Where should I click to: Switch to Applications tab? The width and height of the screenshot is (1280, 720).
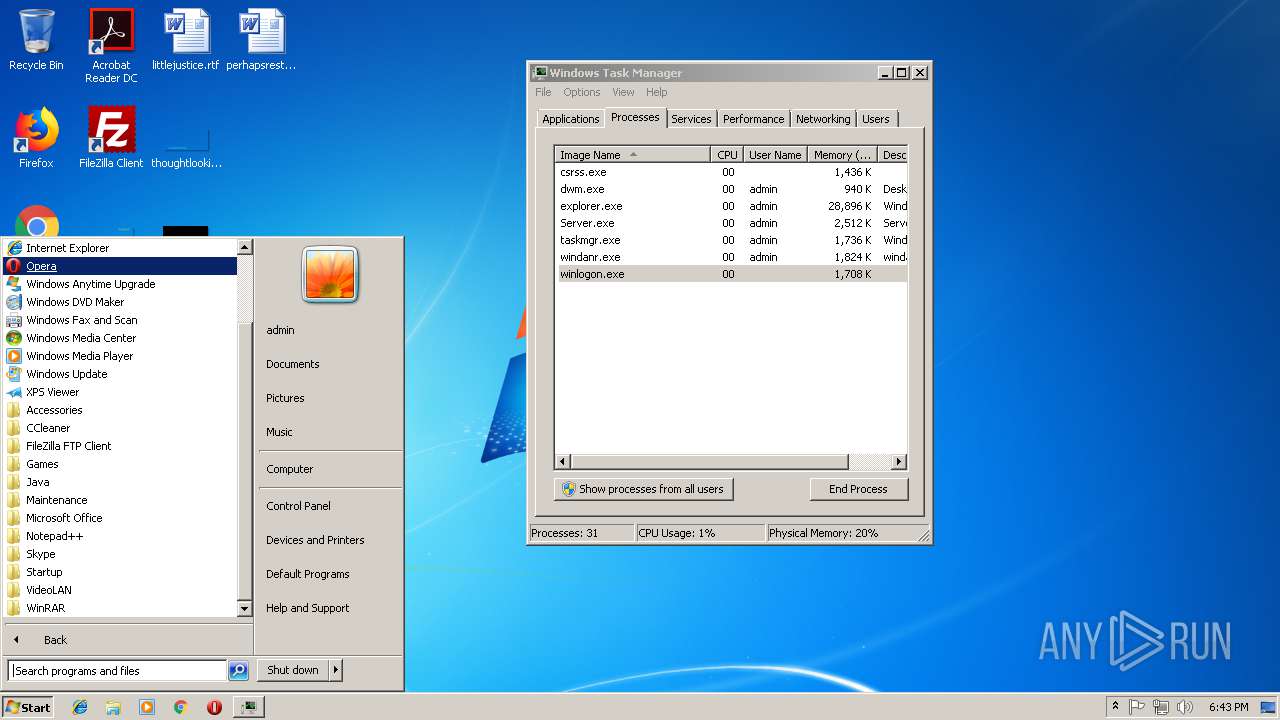tap(570, 119)
